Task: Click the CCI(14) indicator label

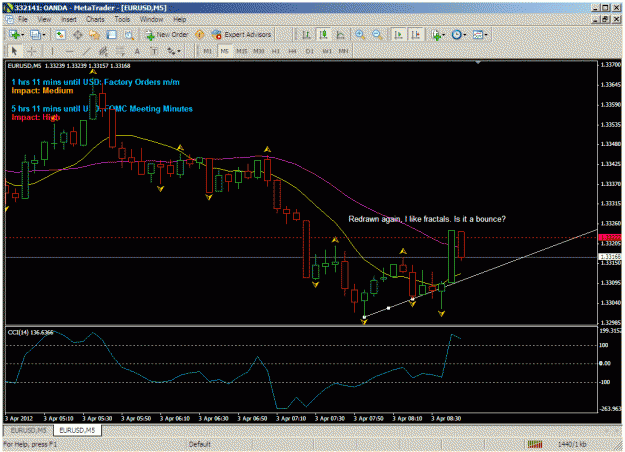Action: click(30, 332)
